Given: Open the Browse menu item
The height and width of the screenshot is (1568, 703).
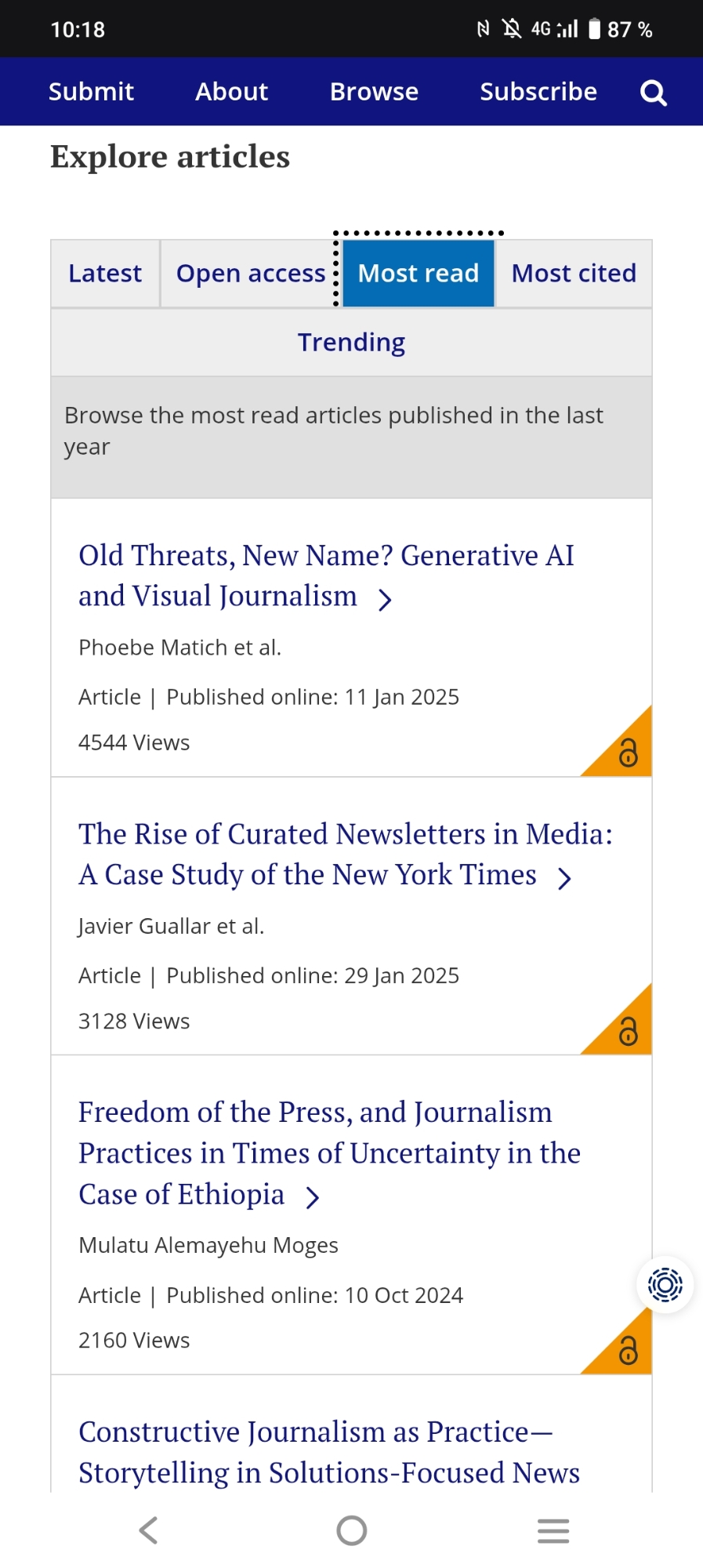Looking at the screenshot, I should click(x=374, y=92).
